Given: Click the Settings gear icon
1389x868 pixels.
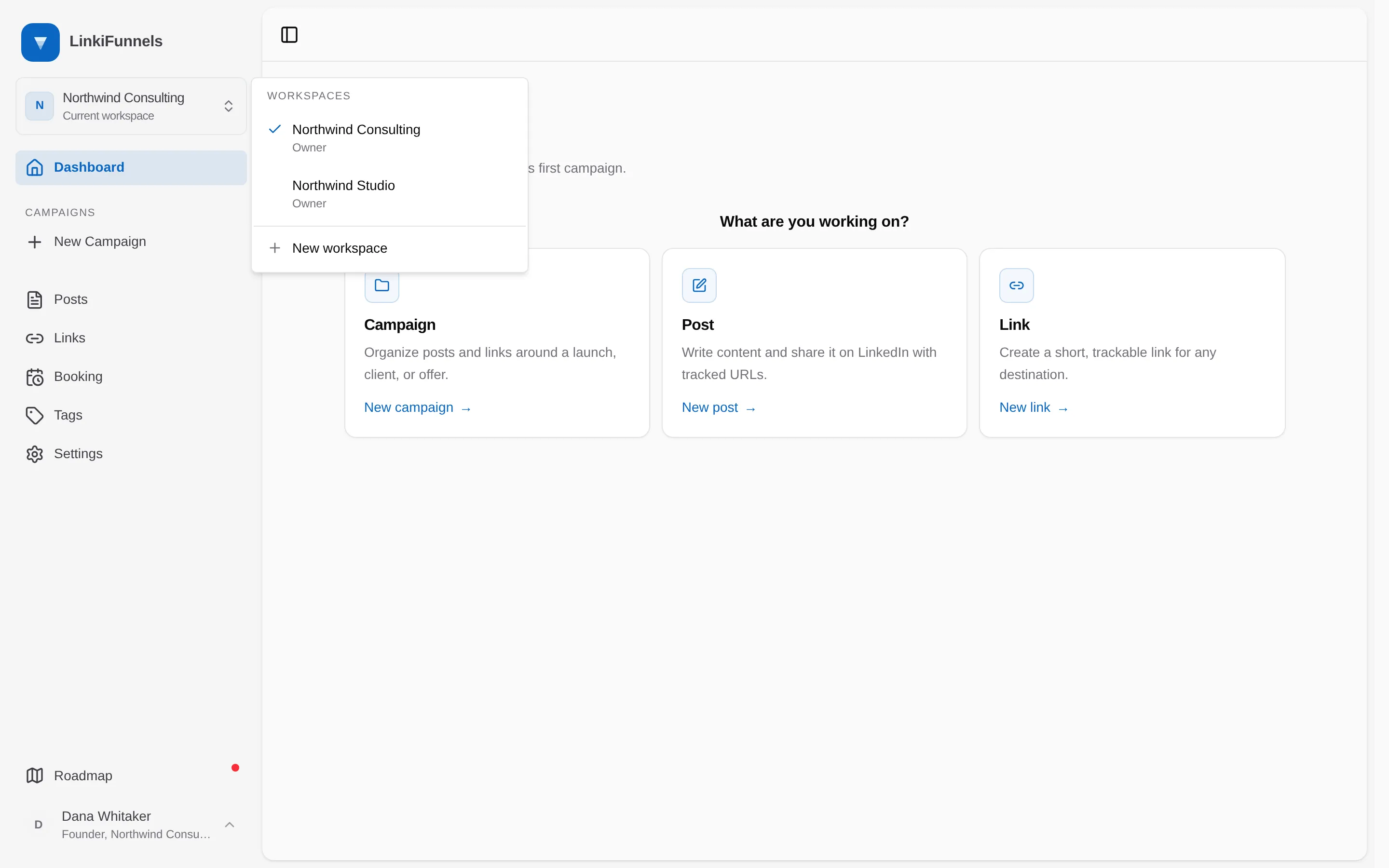Looking at the screenshot, I should (34, 453).
